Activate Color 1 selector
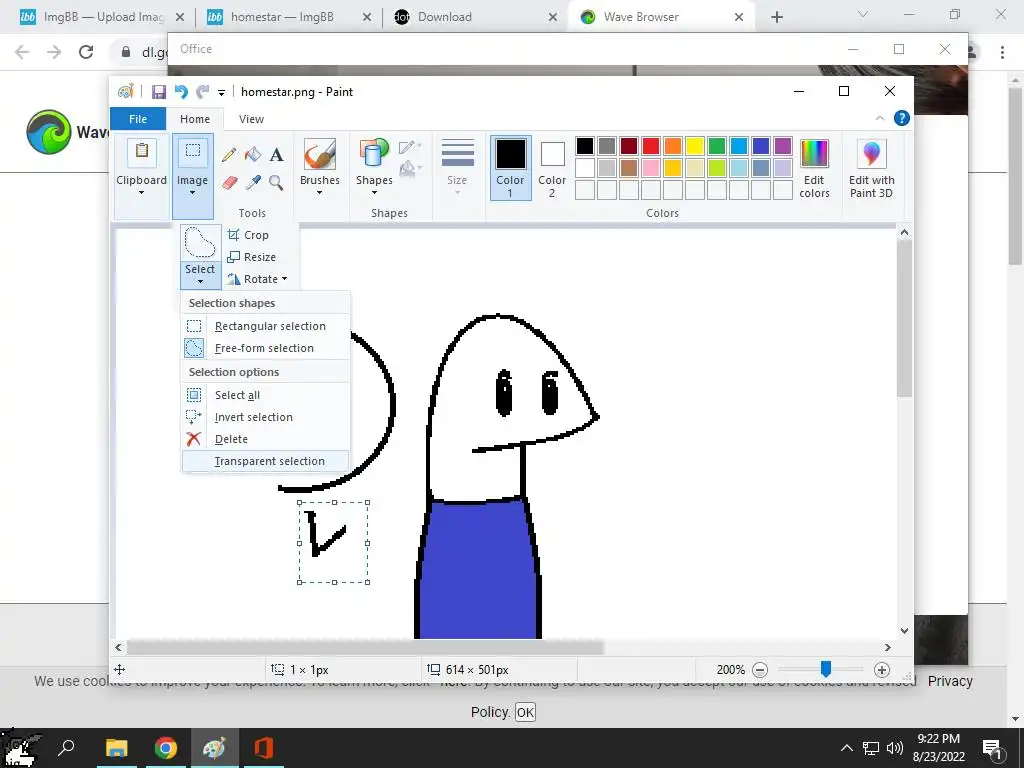 click(510, 168)
